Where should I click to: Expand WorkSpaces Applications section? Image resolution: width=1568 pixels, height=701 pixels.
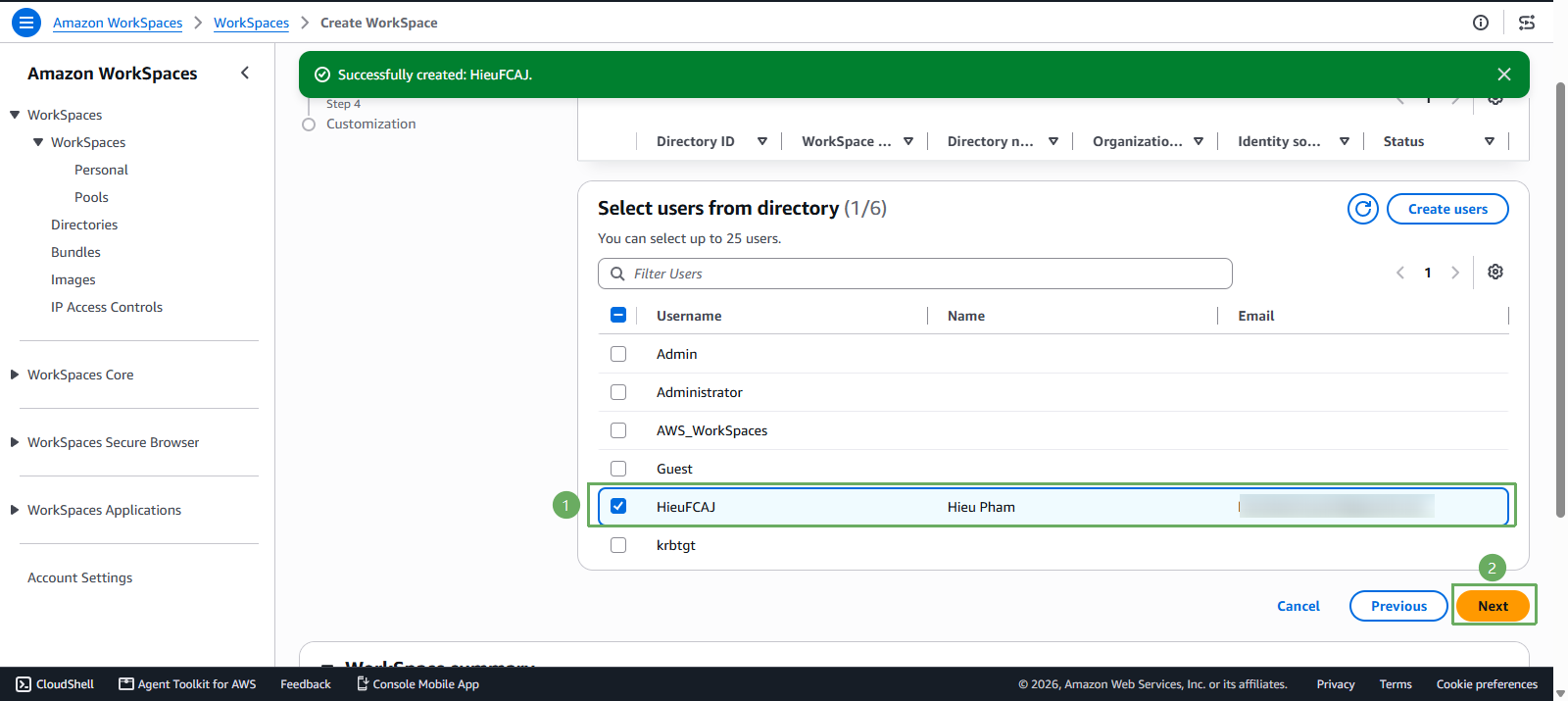[15, 510]
